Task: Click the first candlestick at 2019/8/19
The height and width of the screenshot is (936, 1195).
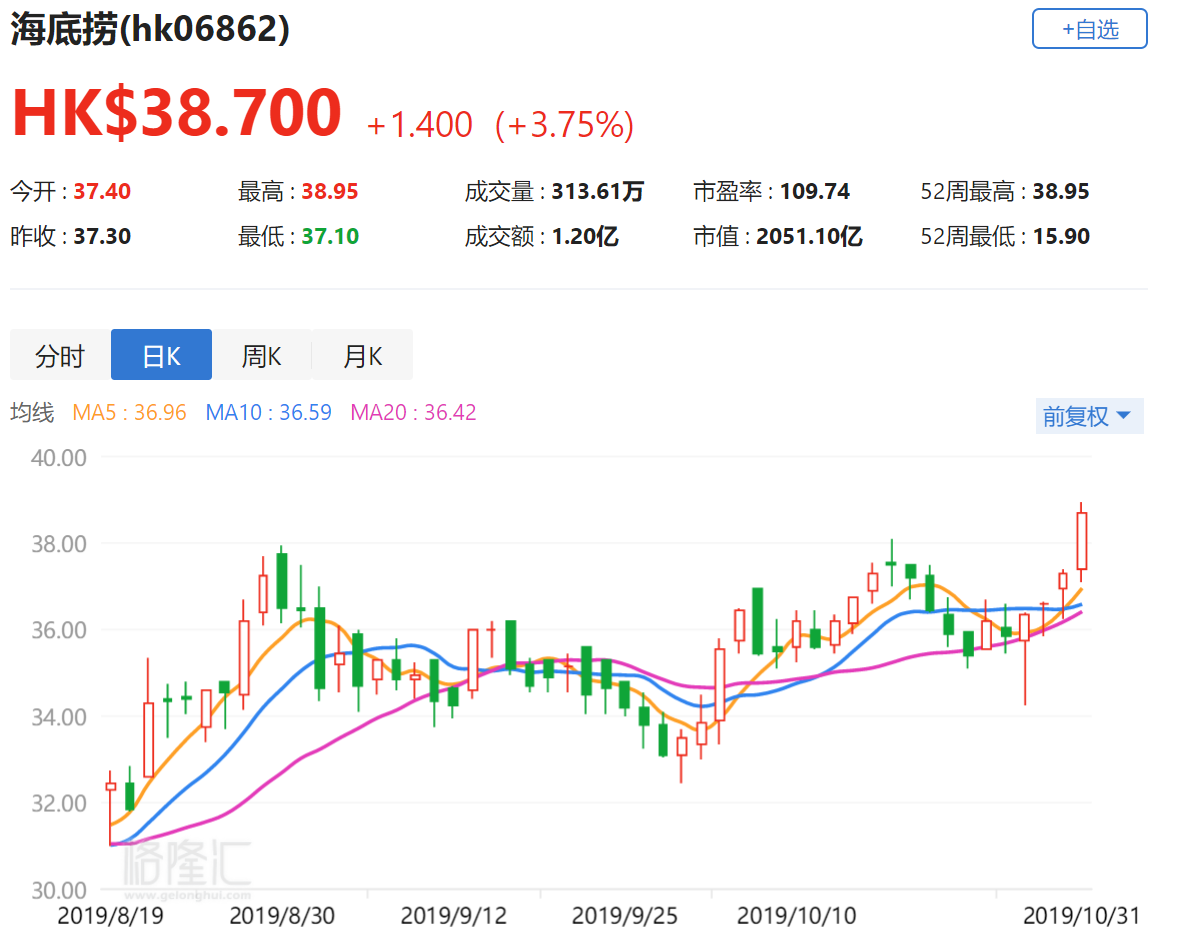Action: point(110,787)
